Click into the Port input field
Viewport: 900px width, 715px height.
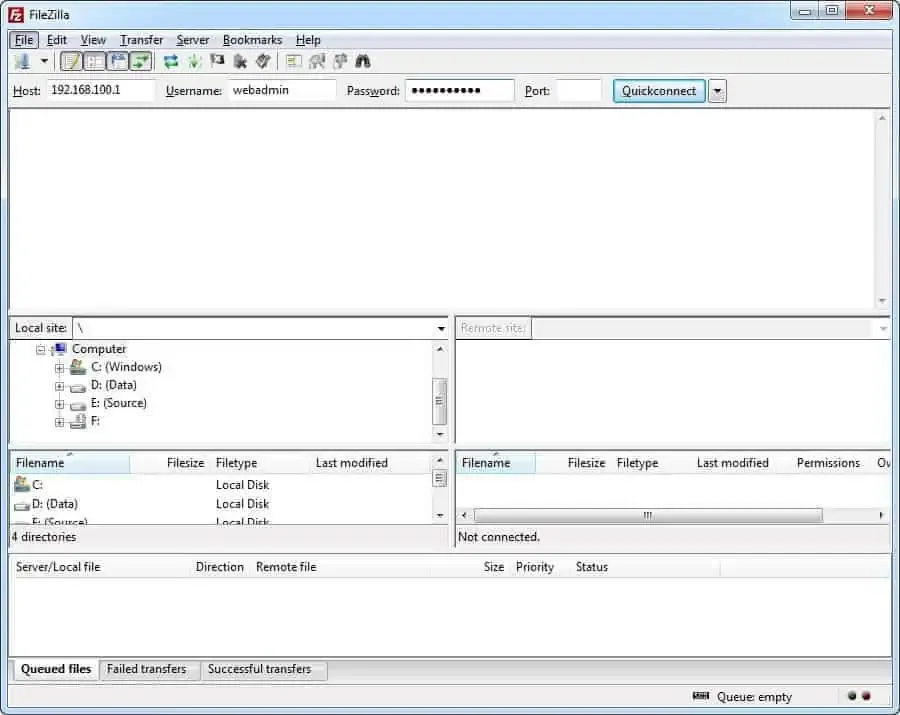click(x=579, y=91)
